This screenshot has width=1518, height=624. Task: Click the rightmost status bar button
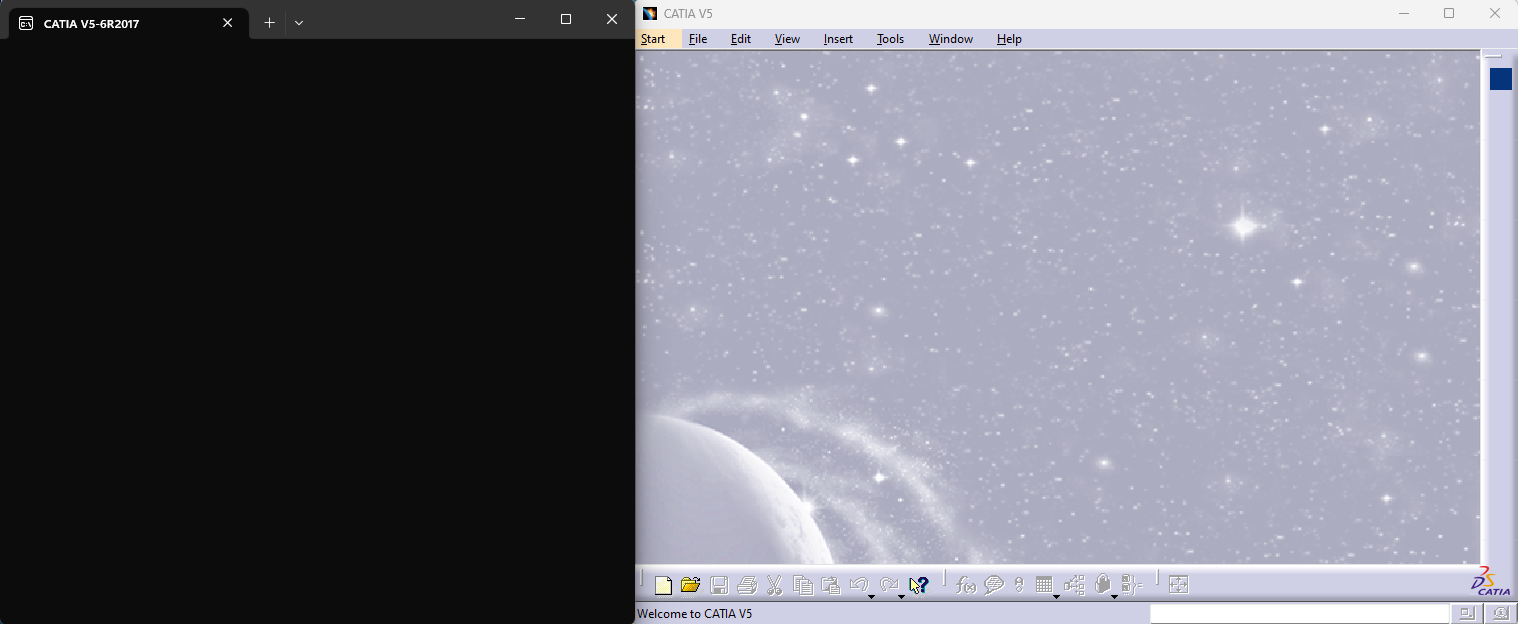[1500, 613]
